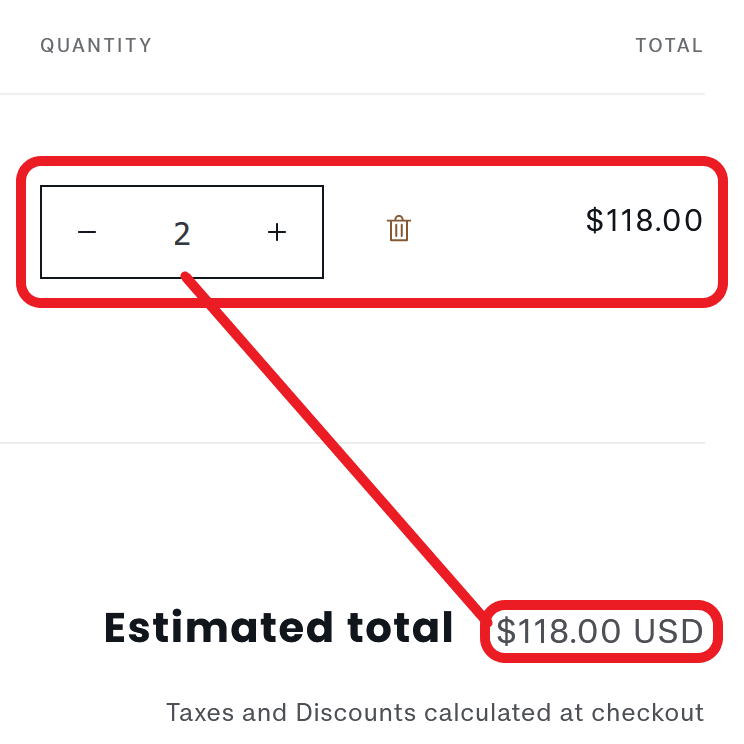
Task: Click the price beside the trash icon
Action: pyautogui.click(x=644, y=220)
